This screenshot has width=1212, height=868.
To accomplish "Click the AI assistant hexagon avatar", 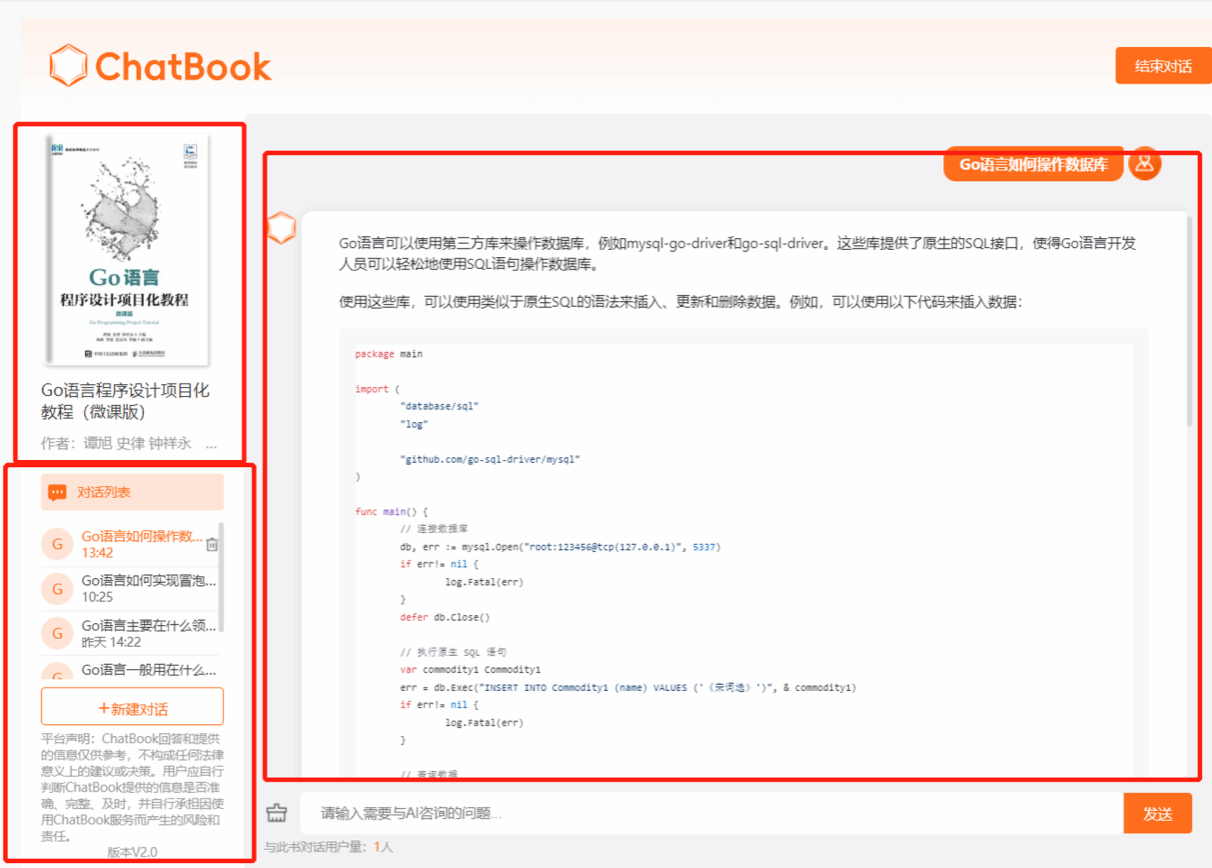I will pyautogui.click(x=282, y=228).
